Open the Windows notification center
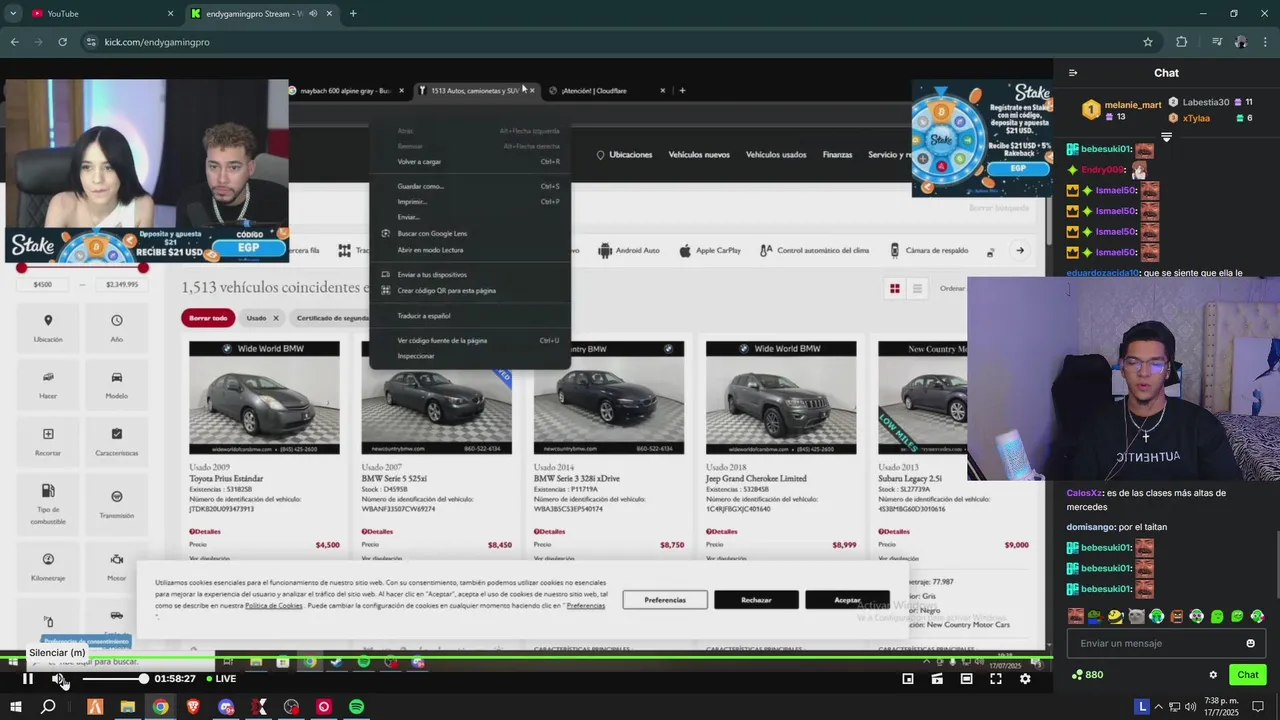 pyautogui.click(x=1258, y=707)
